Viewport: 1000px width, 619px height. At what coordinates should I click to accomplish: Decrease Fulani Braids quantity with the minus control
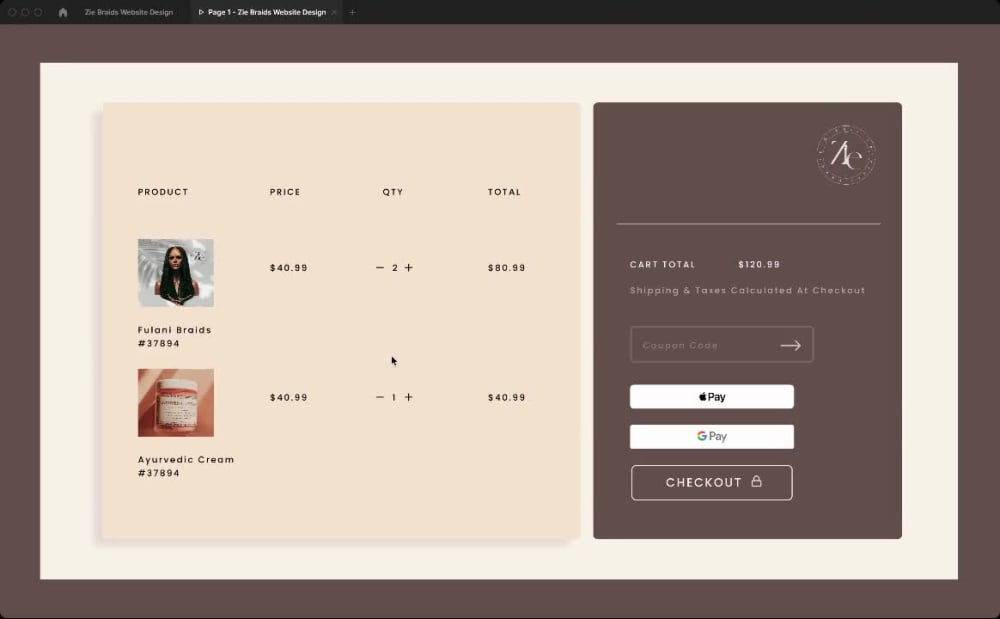379,267
